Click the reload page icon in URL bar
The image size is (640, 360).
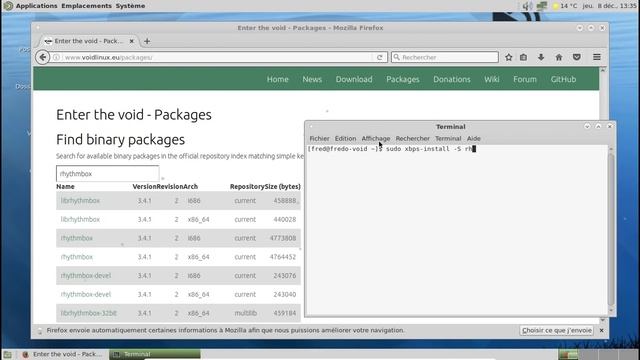[380, 57]
